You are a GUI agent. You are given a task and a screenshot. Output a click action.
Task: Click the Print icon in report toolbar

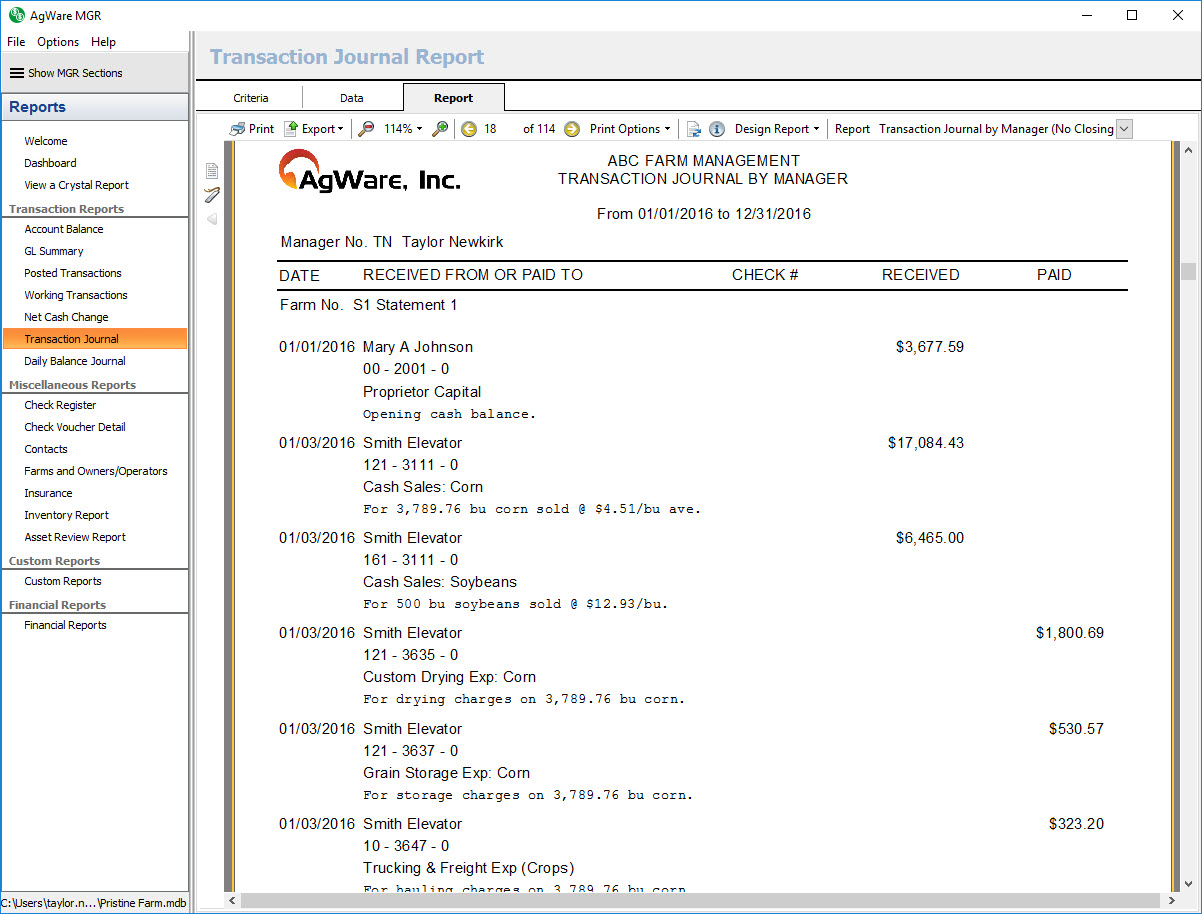(238, 129)
